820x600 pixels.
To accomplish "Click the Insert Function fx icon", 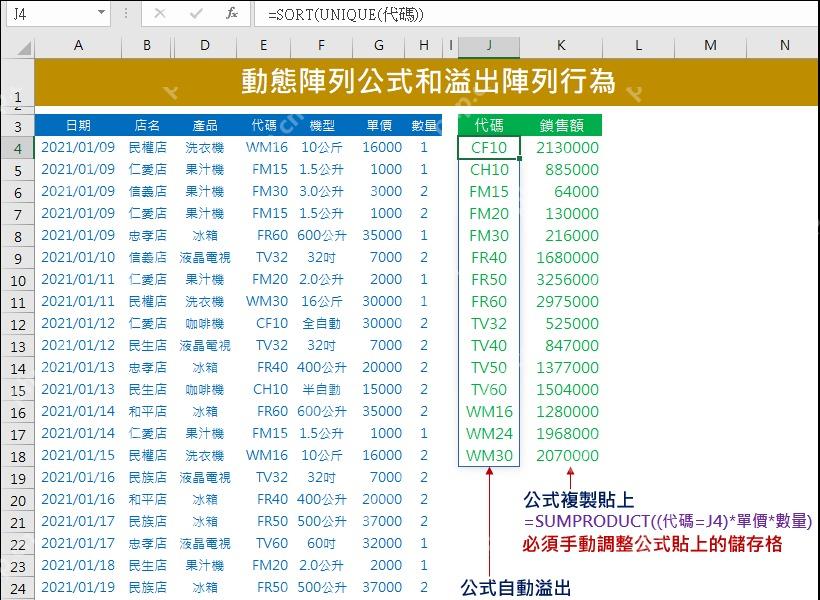I will 232,13.
